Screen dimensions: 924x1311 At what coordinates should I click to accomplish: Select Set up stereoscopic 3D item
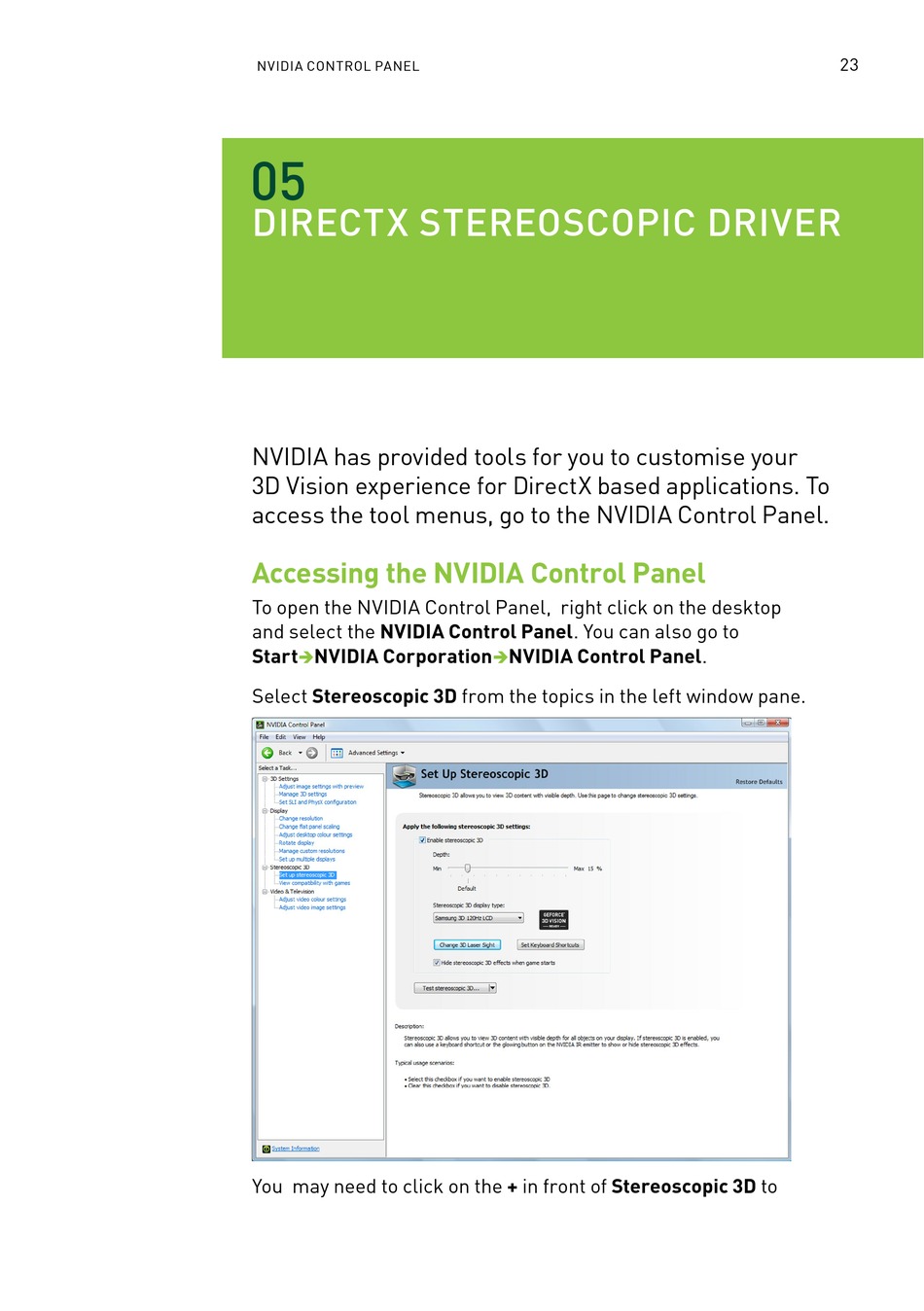click(x=307, y=875)
